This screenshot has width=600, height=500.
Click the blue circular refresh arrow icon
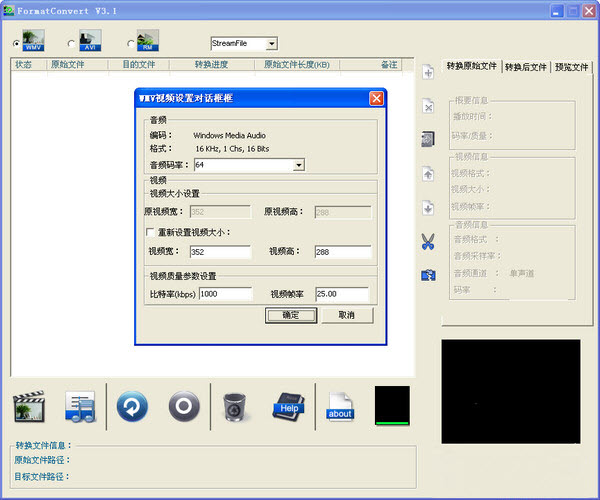pos(132,406)
